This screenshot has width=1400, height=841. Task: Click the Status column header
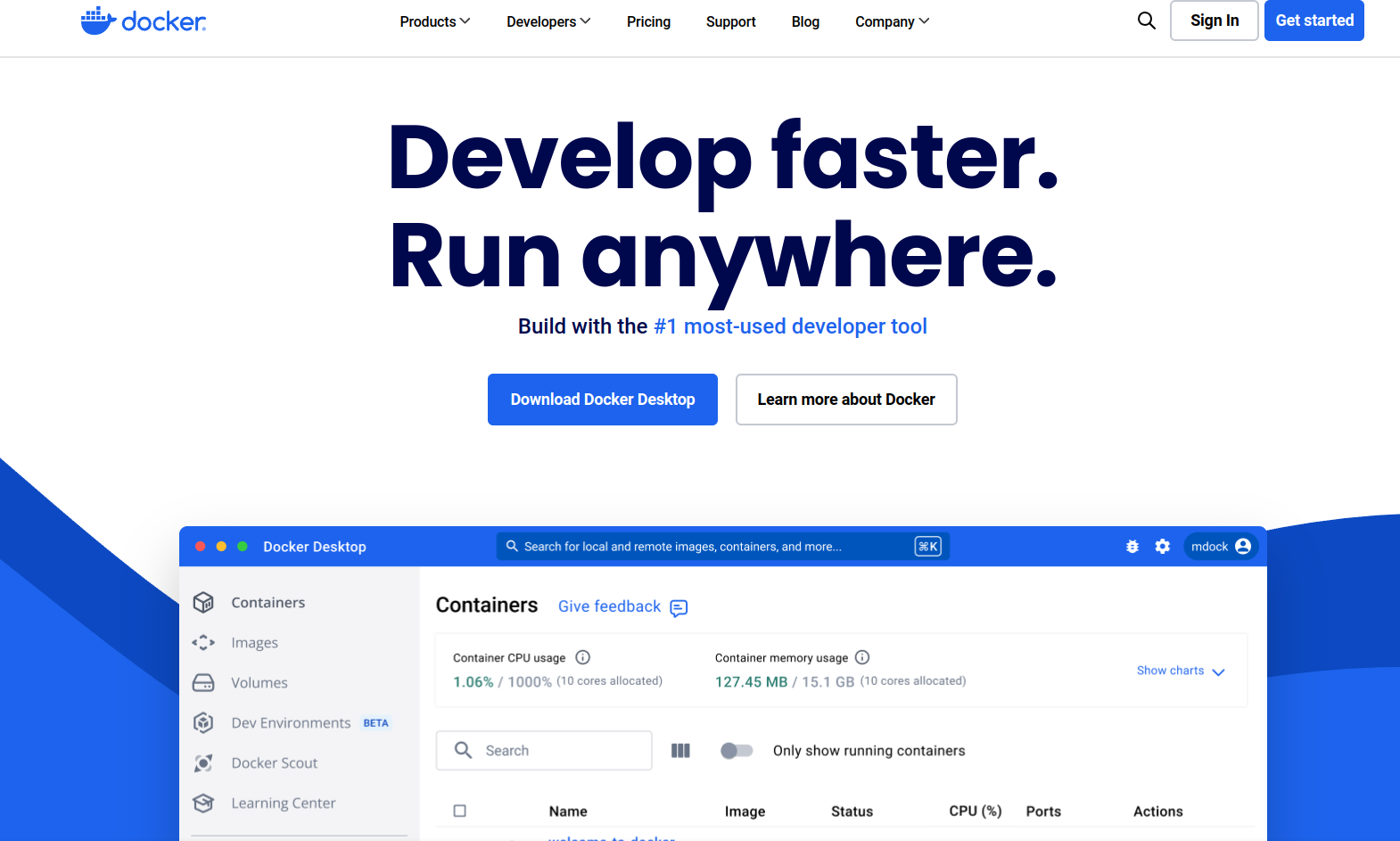pos(852,812)
